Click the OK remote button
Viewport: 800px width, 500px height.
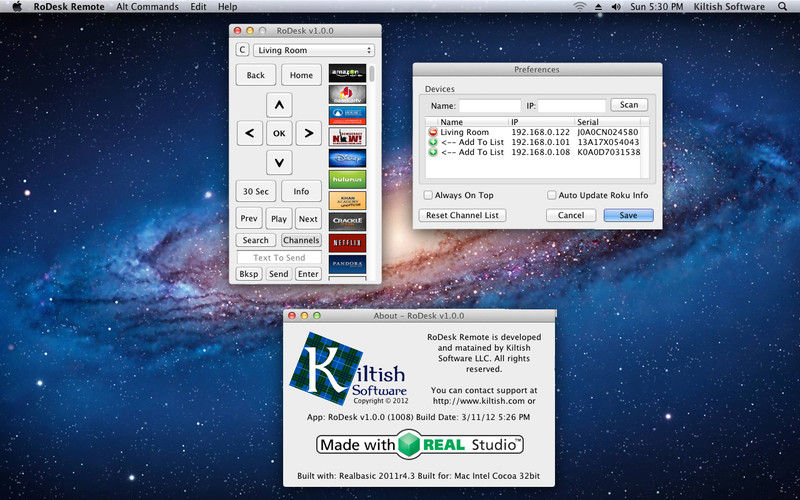pyautogui.click(x=279, y=134)
